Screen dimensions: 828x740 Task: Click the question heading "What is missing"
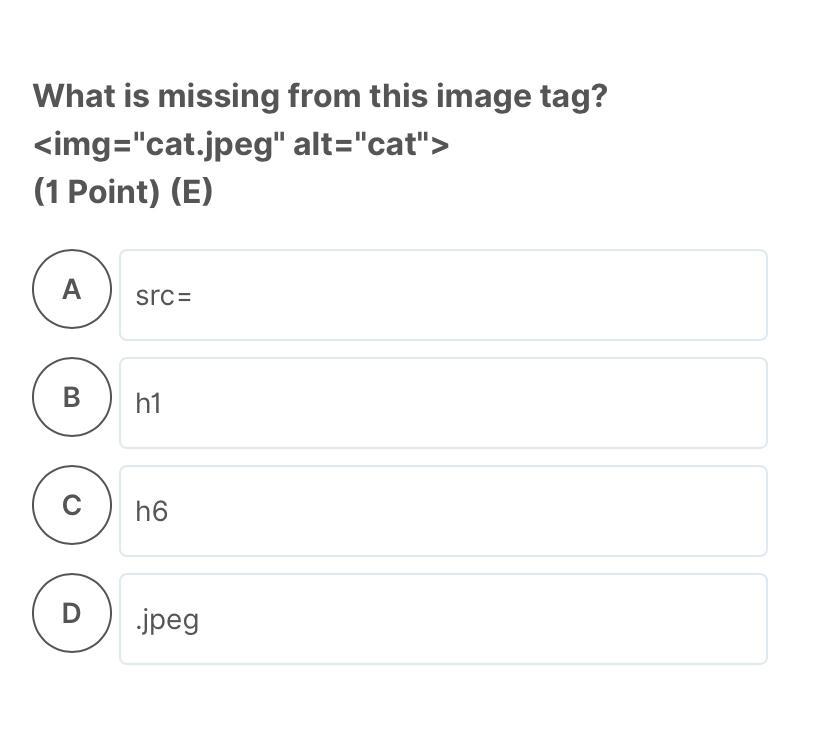[x=319, y=97]
